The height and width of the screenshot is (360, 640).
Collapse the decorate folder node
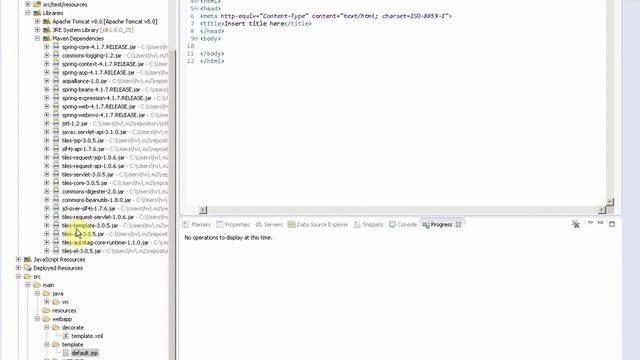(47, 327)
